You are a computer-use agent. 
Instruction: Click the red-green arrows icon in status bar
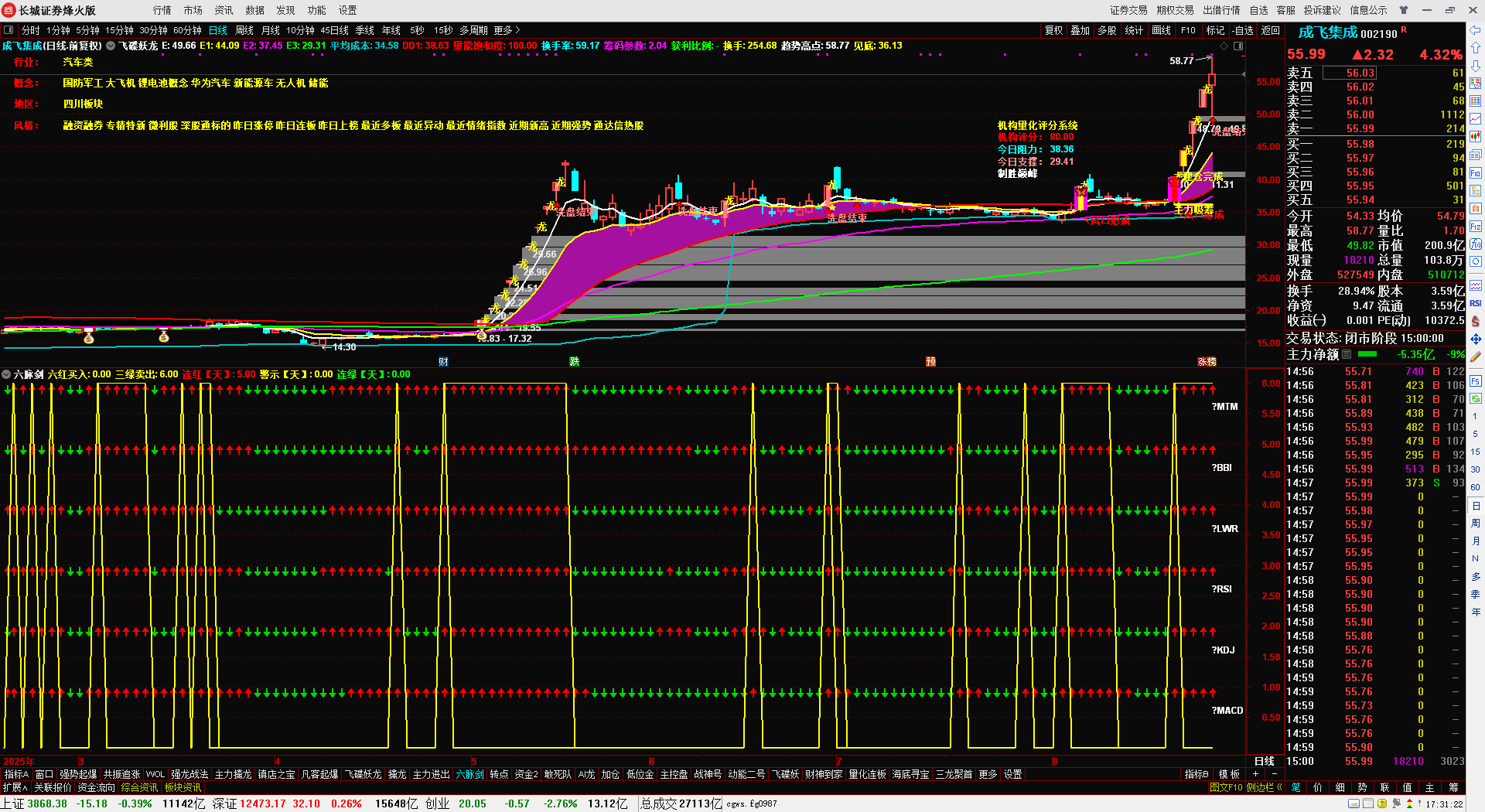tap(1408, 803)
